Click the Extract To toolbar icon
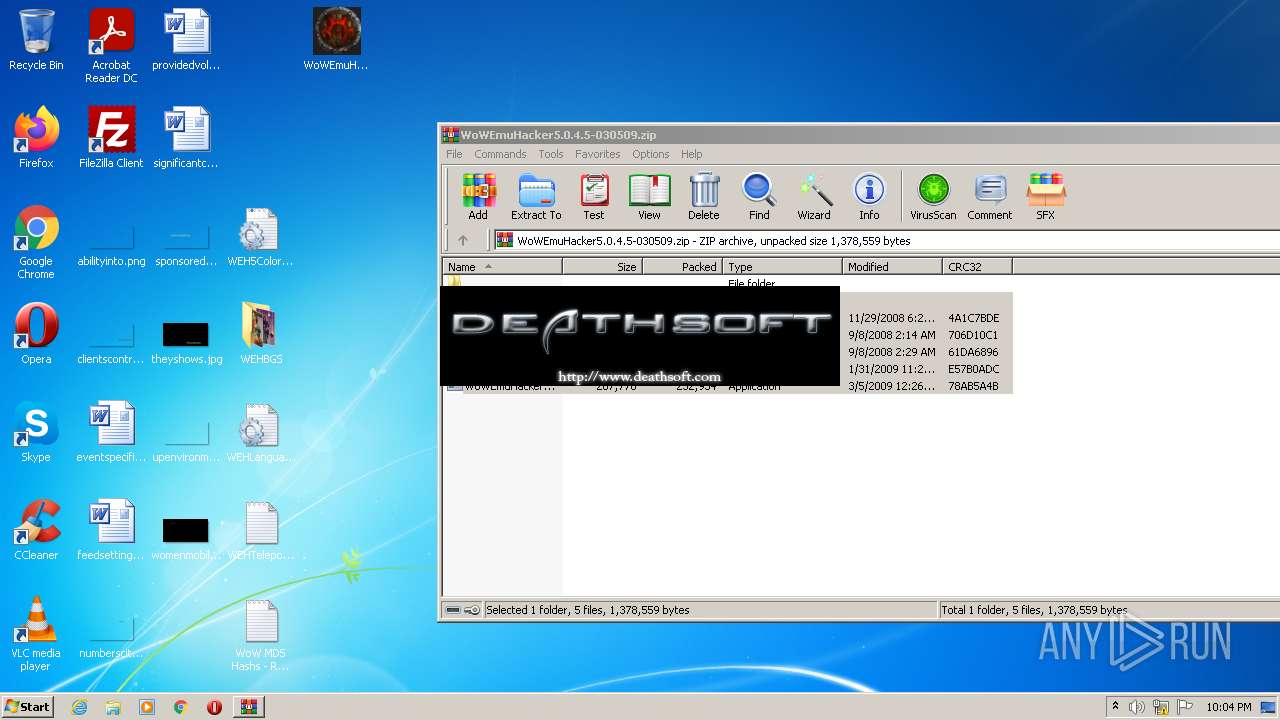 [x=536, y=196]
